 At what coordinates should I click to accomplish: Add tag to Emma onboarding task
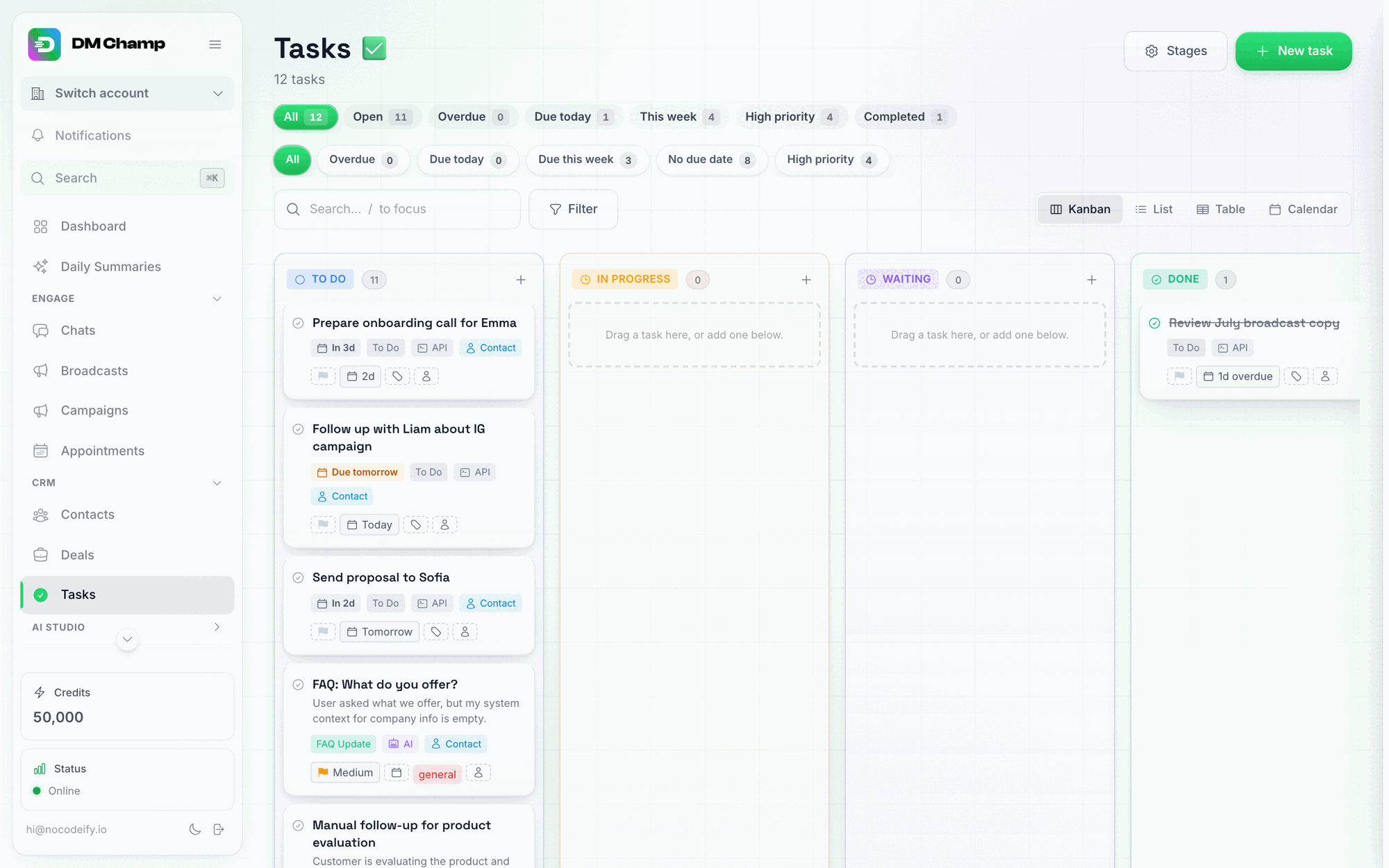point(397,376)
